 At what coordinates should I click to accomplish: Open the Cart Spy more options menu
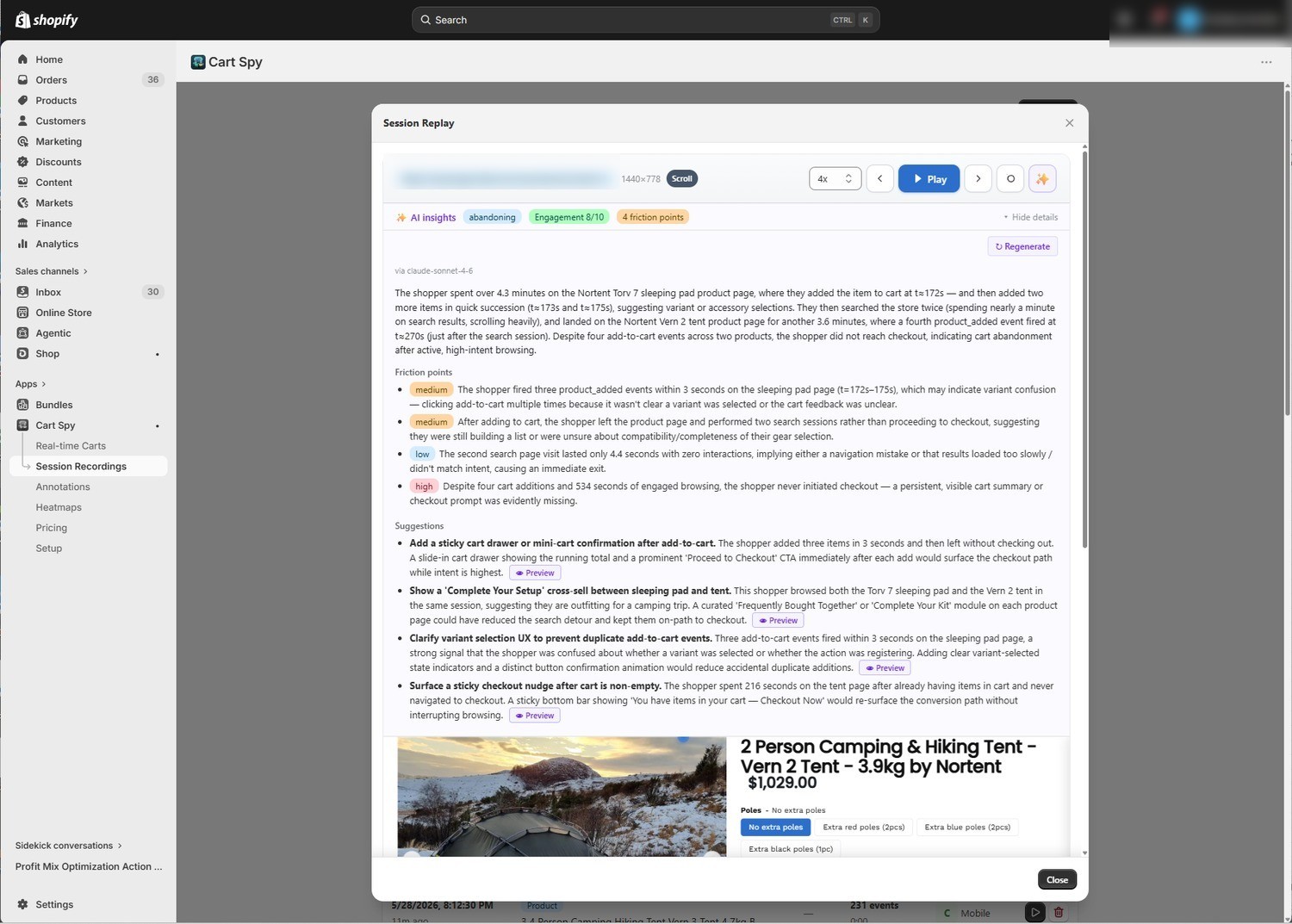1266,62
